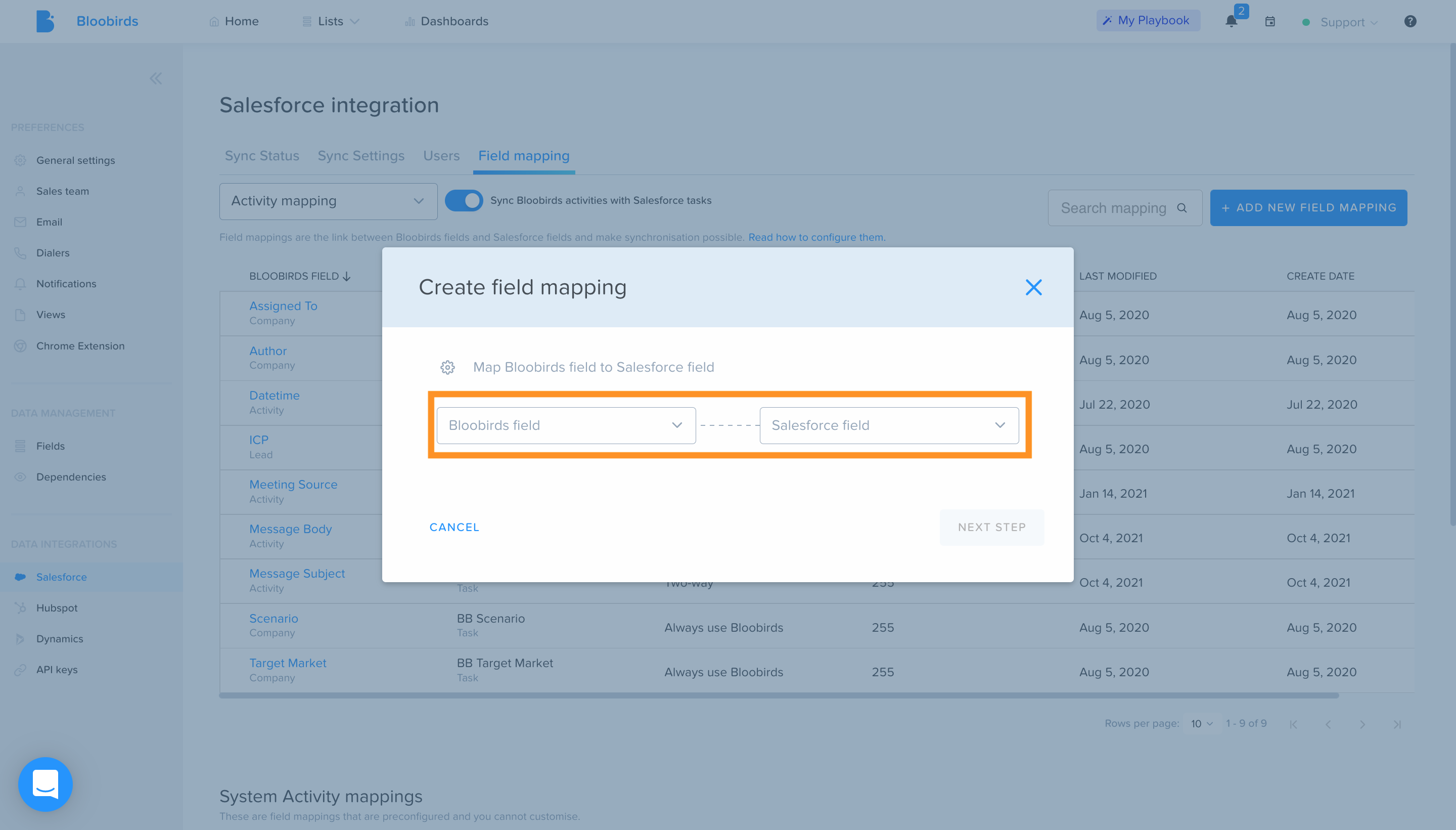Click Views document icon

pos(21,315)
